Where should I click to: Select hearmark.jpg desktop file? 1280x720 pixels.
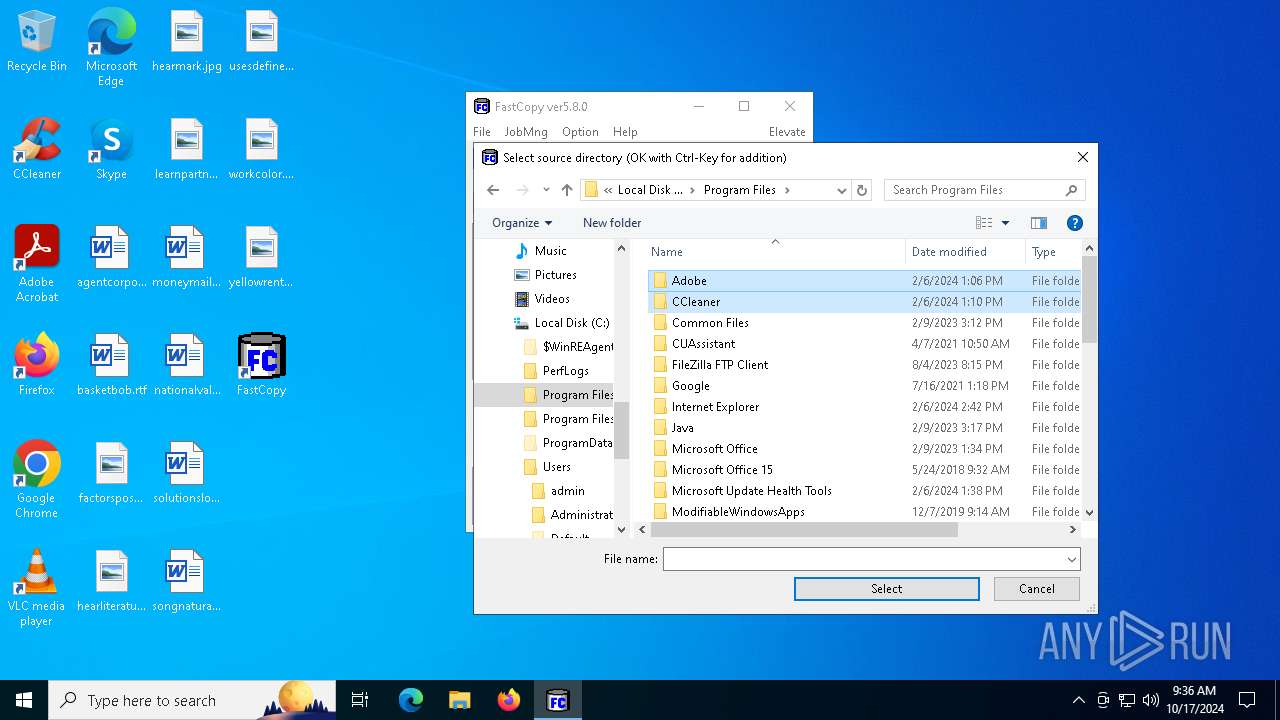coord(187,42)
